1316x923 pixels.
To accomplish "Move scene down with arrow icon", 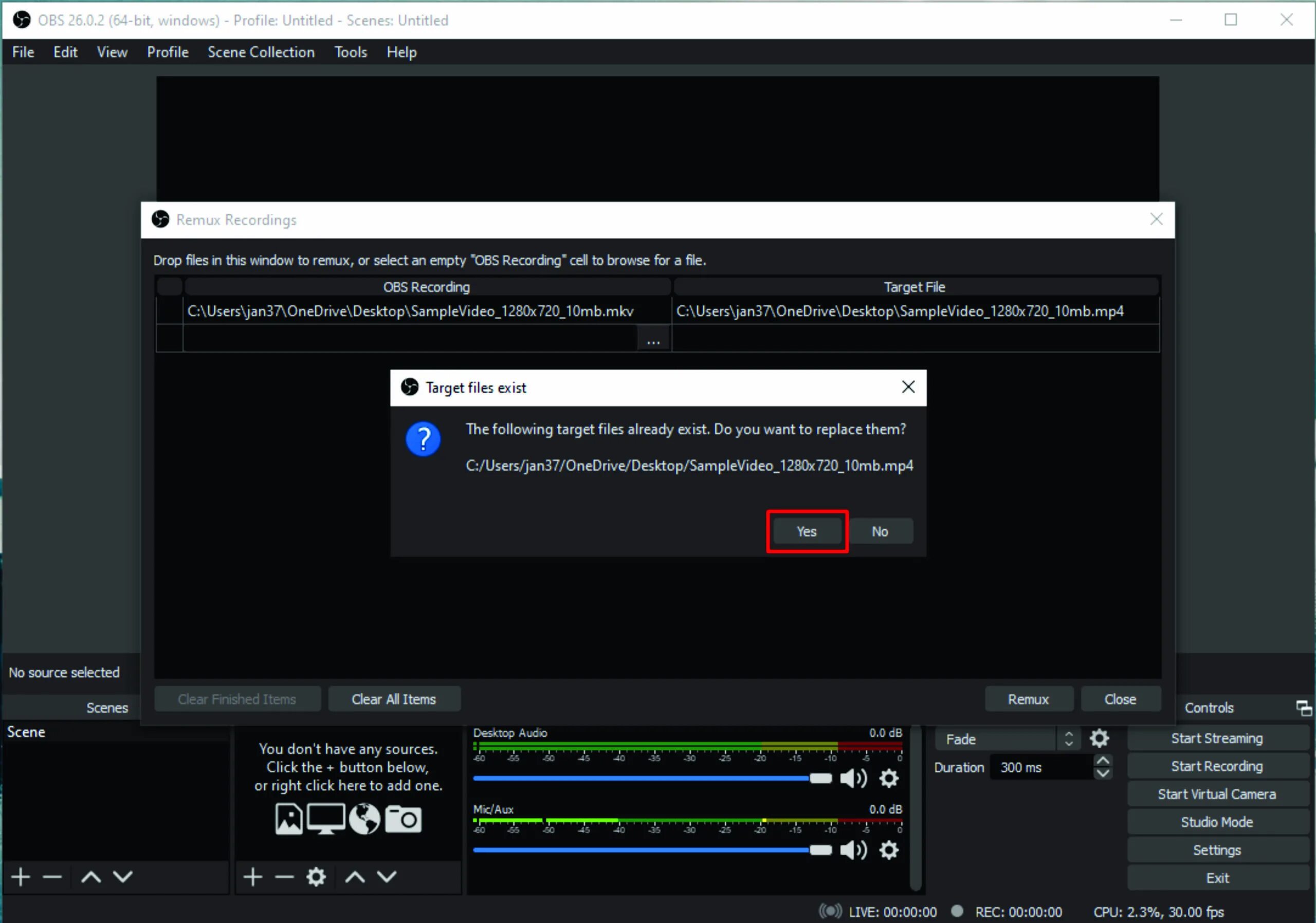I will 123,877.
